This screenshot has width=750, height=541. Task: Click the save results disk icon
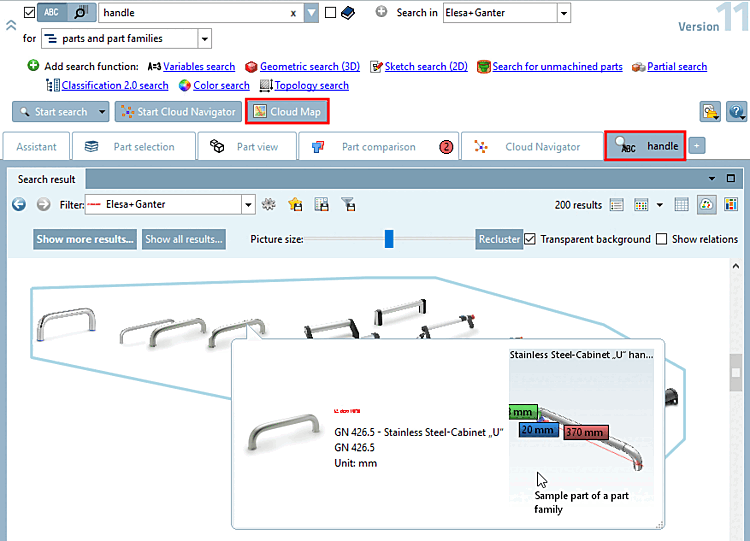tap(321, 205)
